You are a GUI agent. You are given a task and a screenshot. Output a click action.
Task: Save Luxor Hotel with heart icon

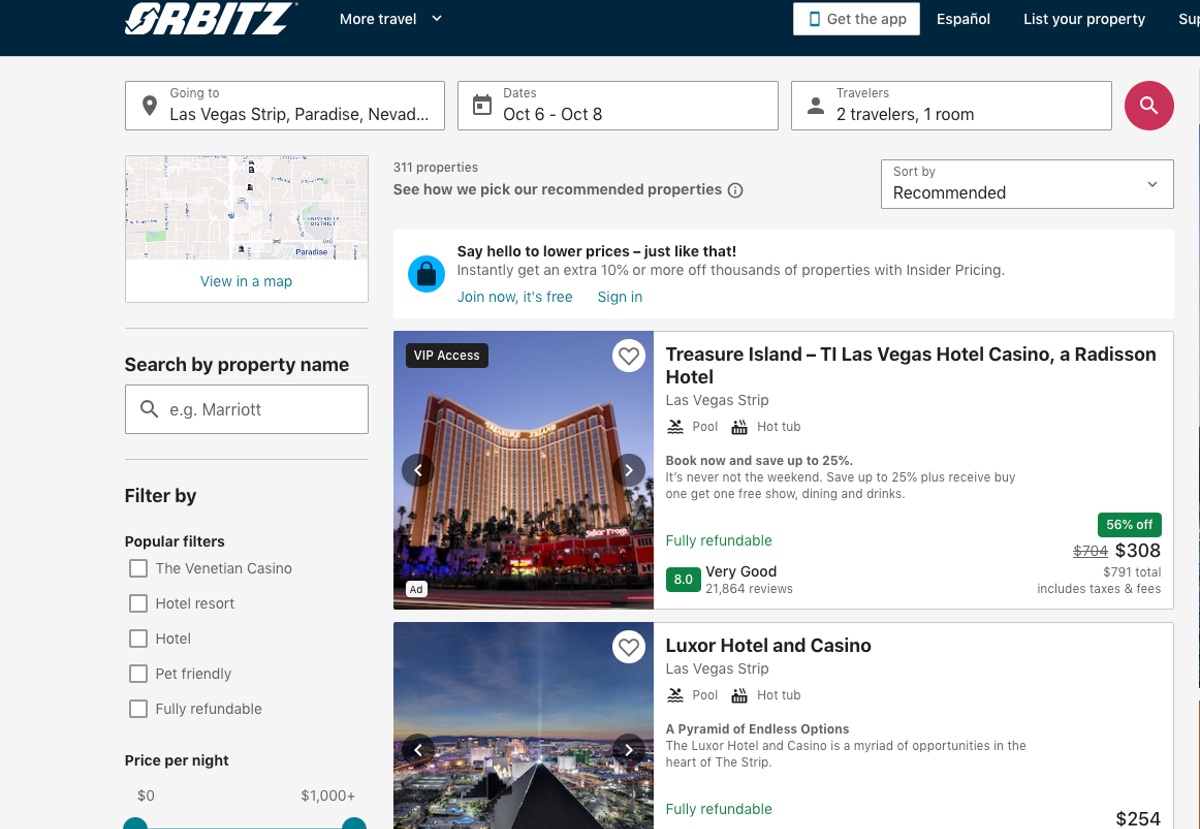(629, 648)
